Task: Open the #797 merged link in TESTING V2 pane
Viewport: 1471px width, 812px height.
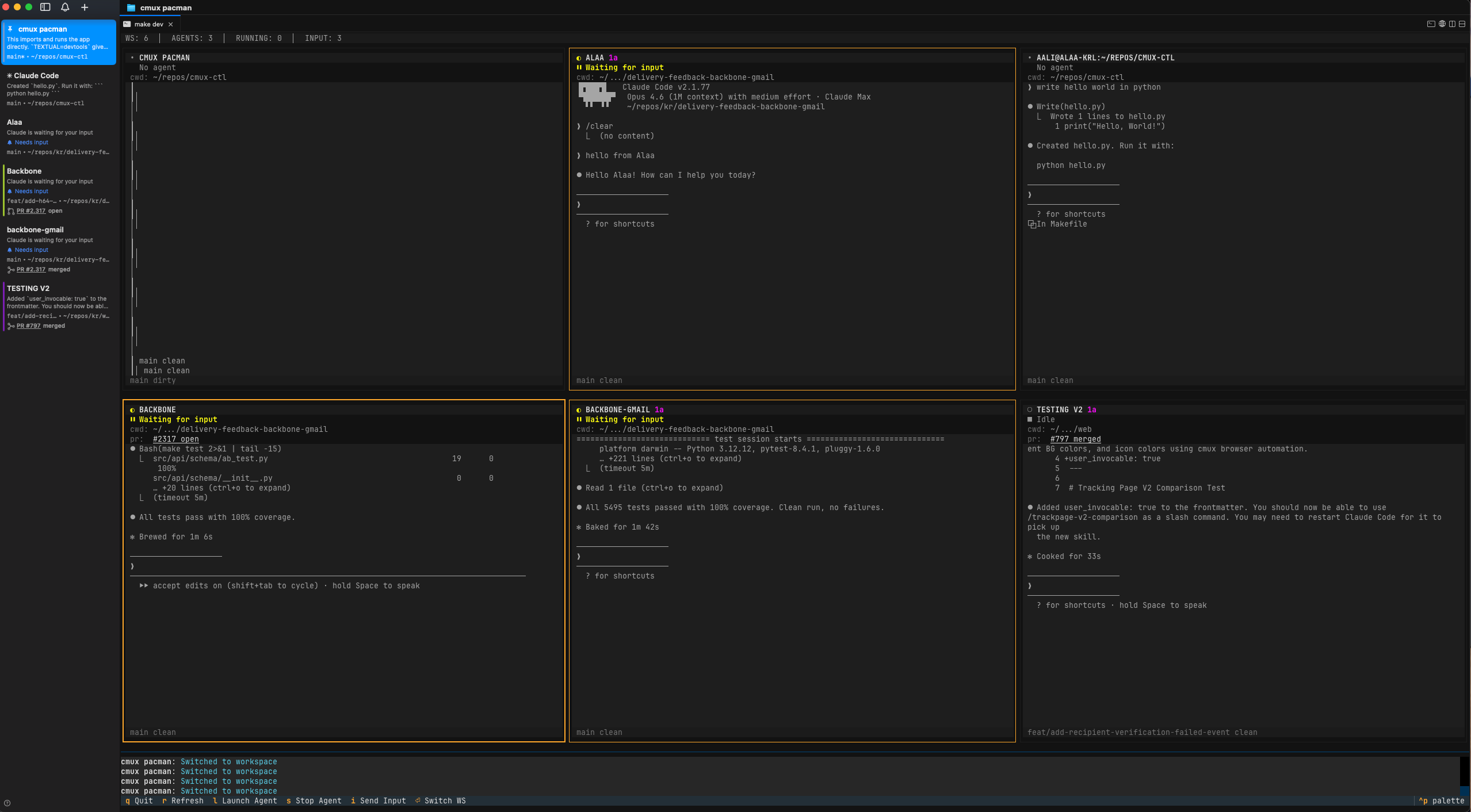Action: pyautogui.click(x=1075, y=439)
